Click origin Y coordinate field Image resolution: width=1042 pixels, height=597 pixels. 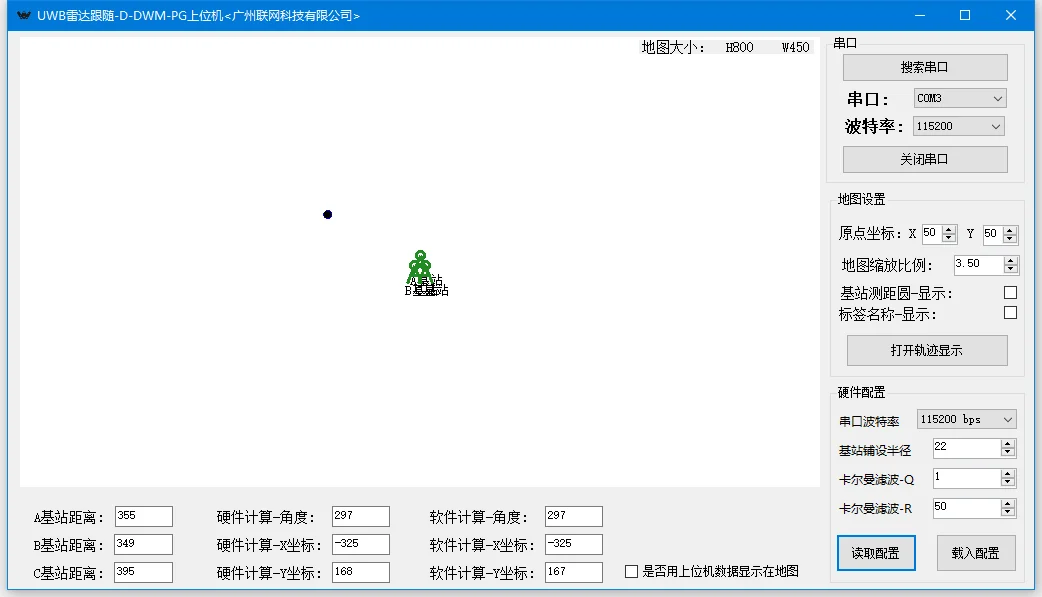pyautogui.click(x=993, y=234)
